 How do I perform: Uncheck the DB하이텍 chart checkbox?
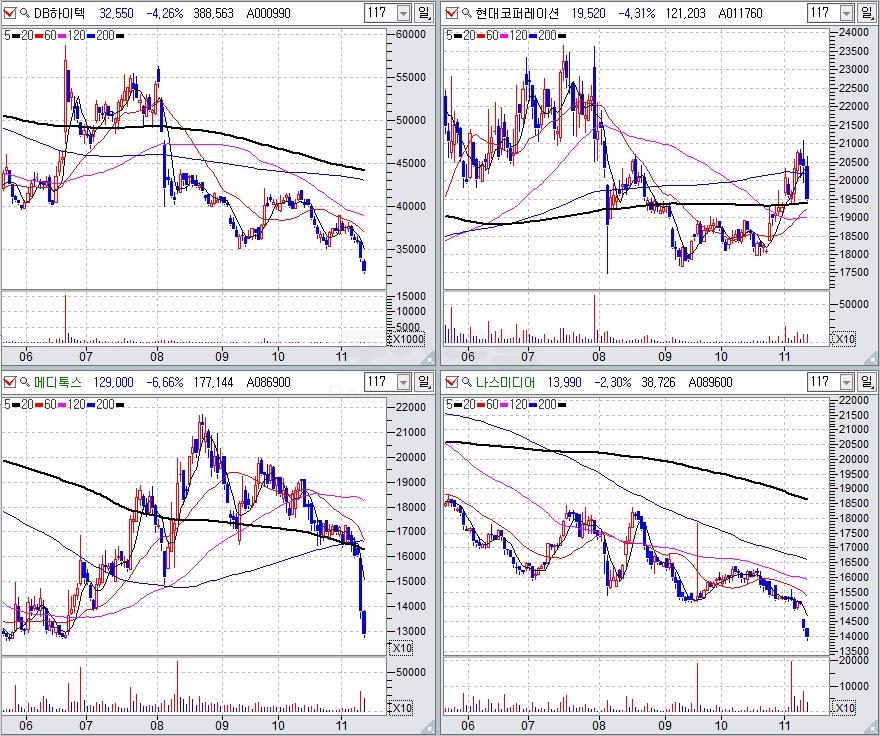10,14
